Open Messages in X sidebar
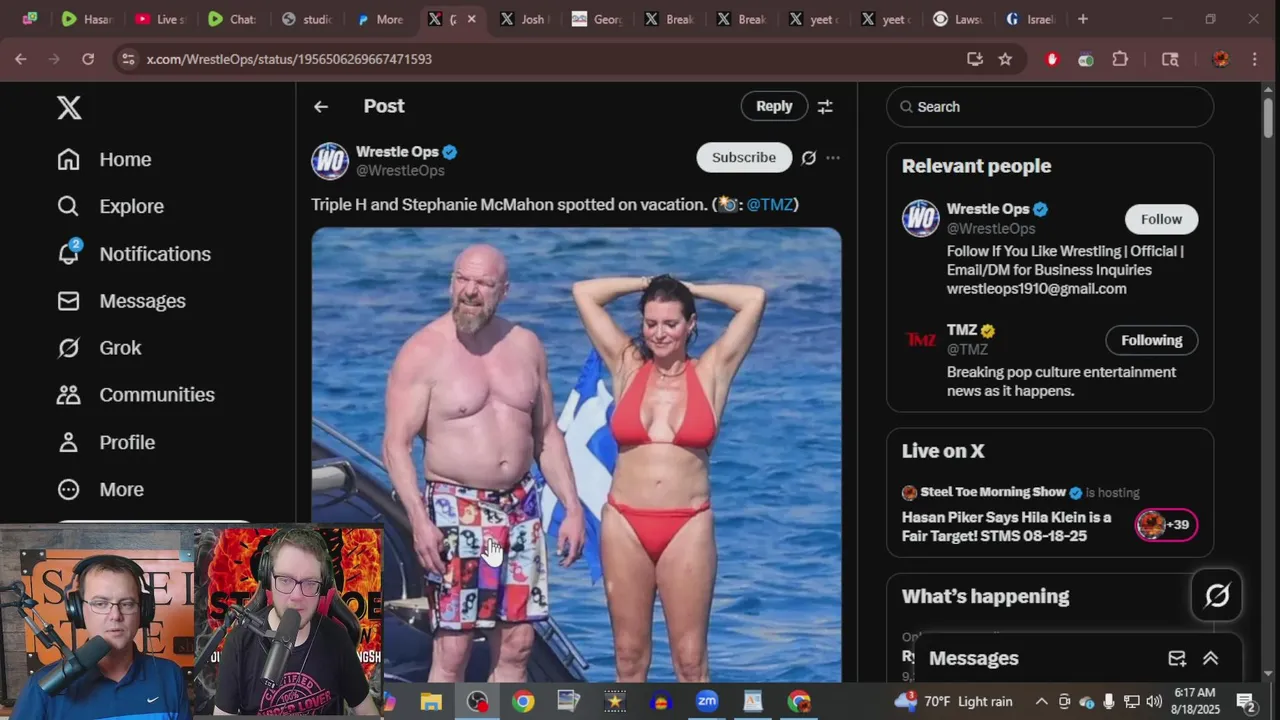The height and width of the screenshot is (720, 1280). [x=122, y=301]
